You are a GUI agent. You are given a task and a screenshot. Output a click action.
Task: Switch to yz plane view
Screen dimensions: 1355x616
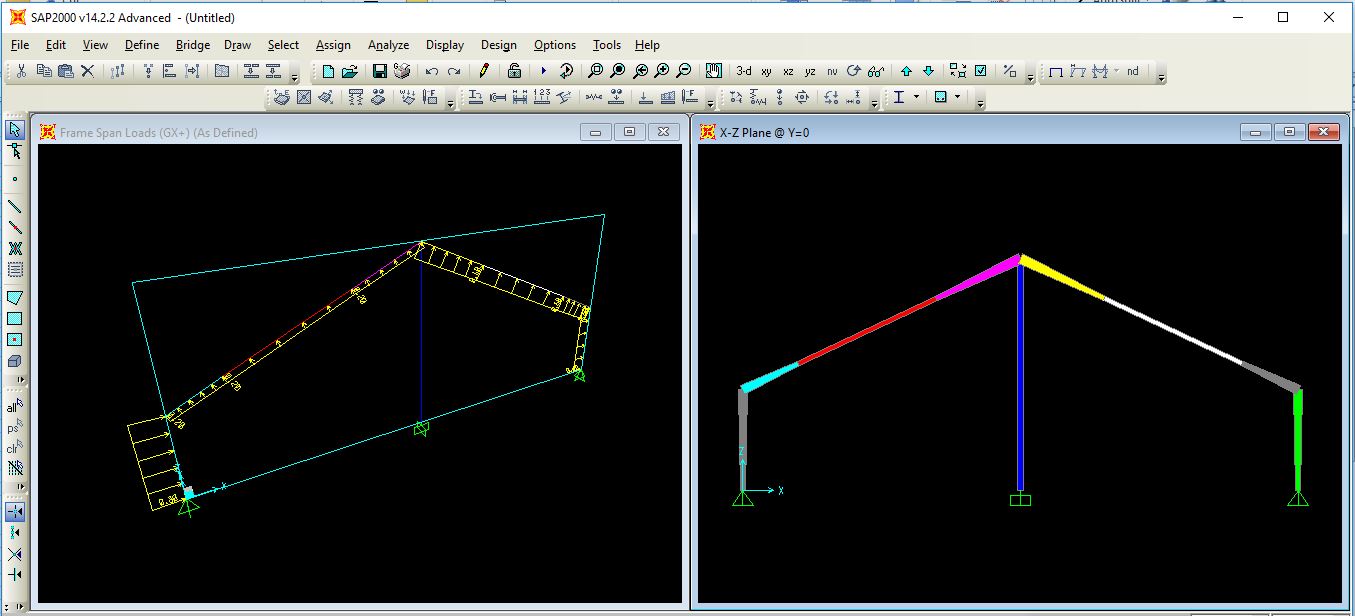pos(810,71)
